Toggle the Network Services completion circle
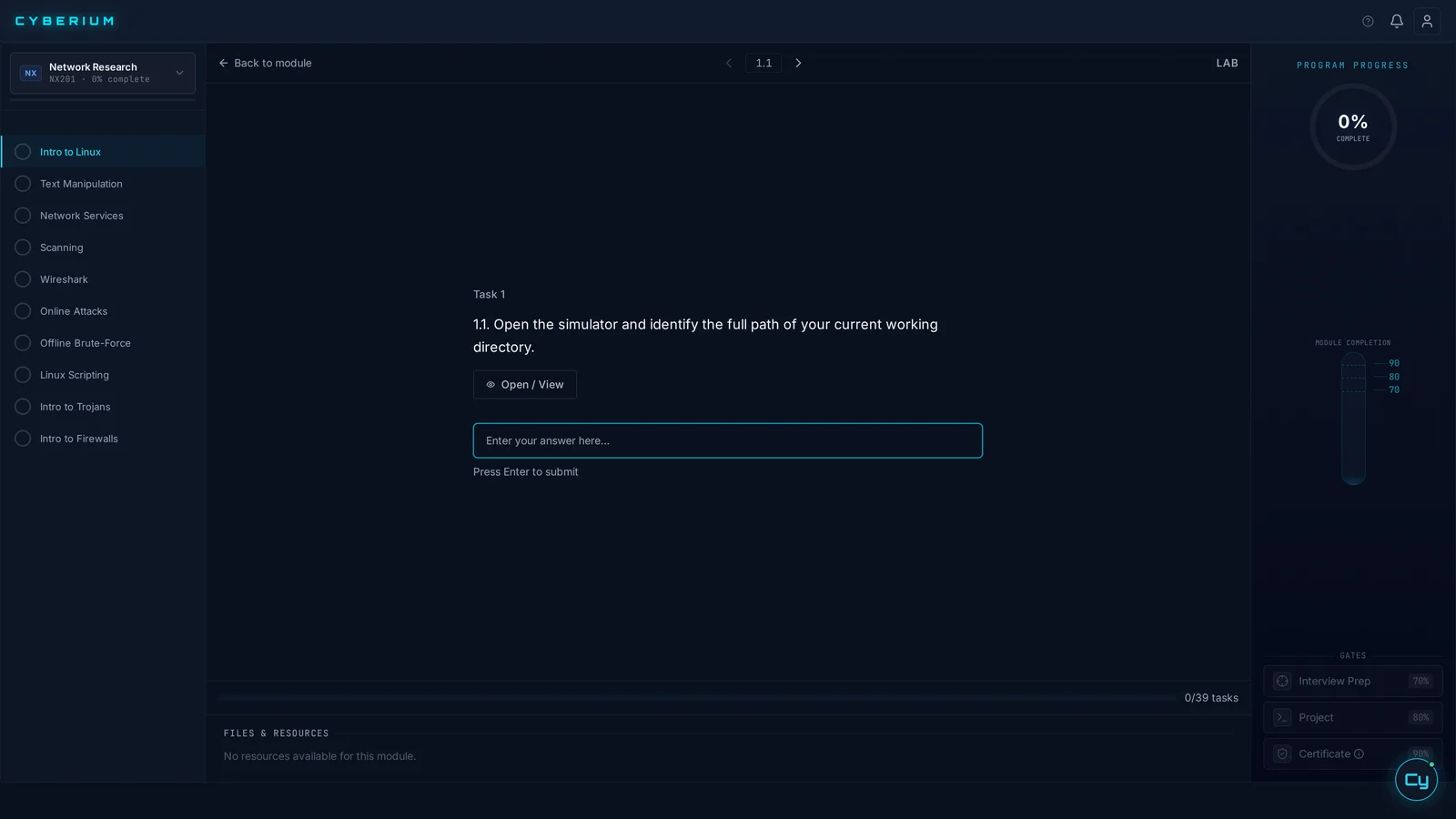 23,216
